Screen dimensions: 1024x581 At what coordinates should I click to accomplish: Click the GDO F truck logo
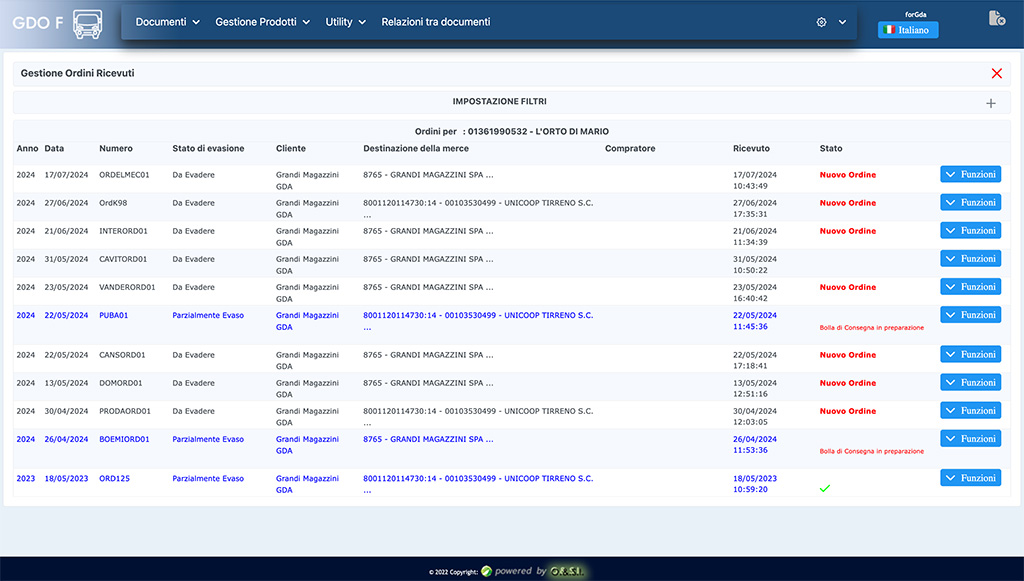[88, 23]
